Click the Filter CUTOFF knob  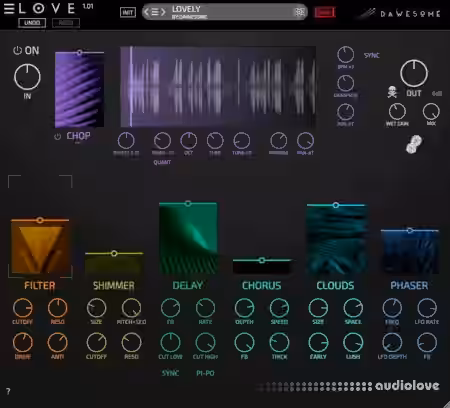[23, 308]
